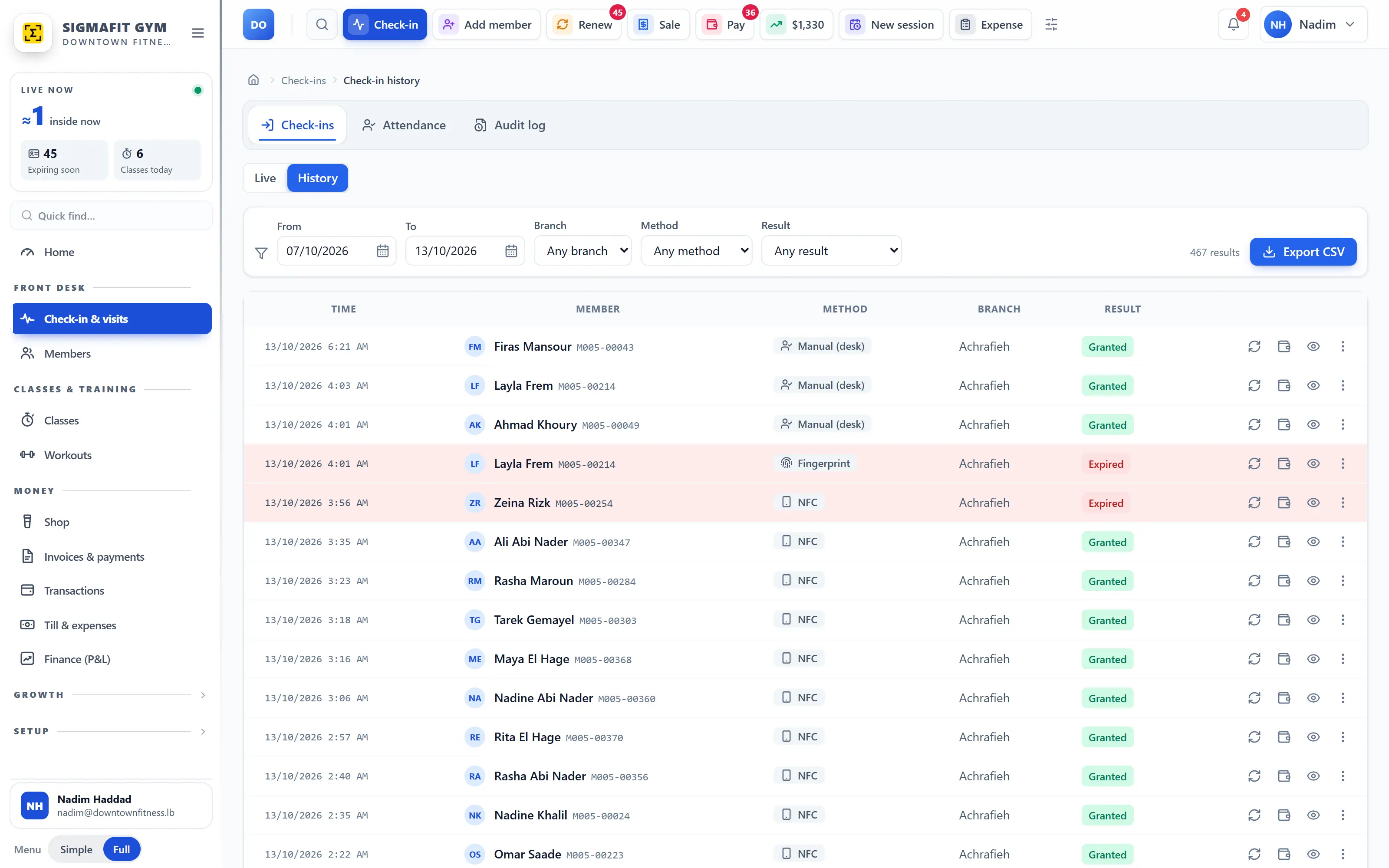
Task: Click the search magnifier in top toolbar
Action: tap(322, 25)
